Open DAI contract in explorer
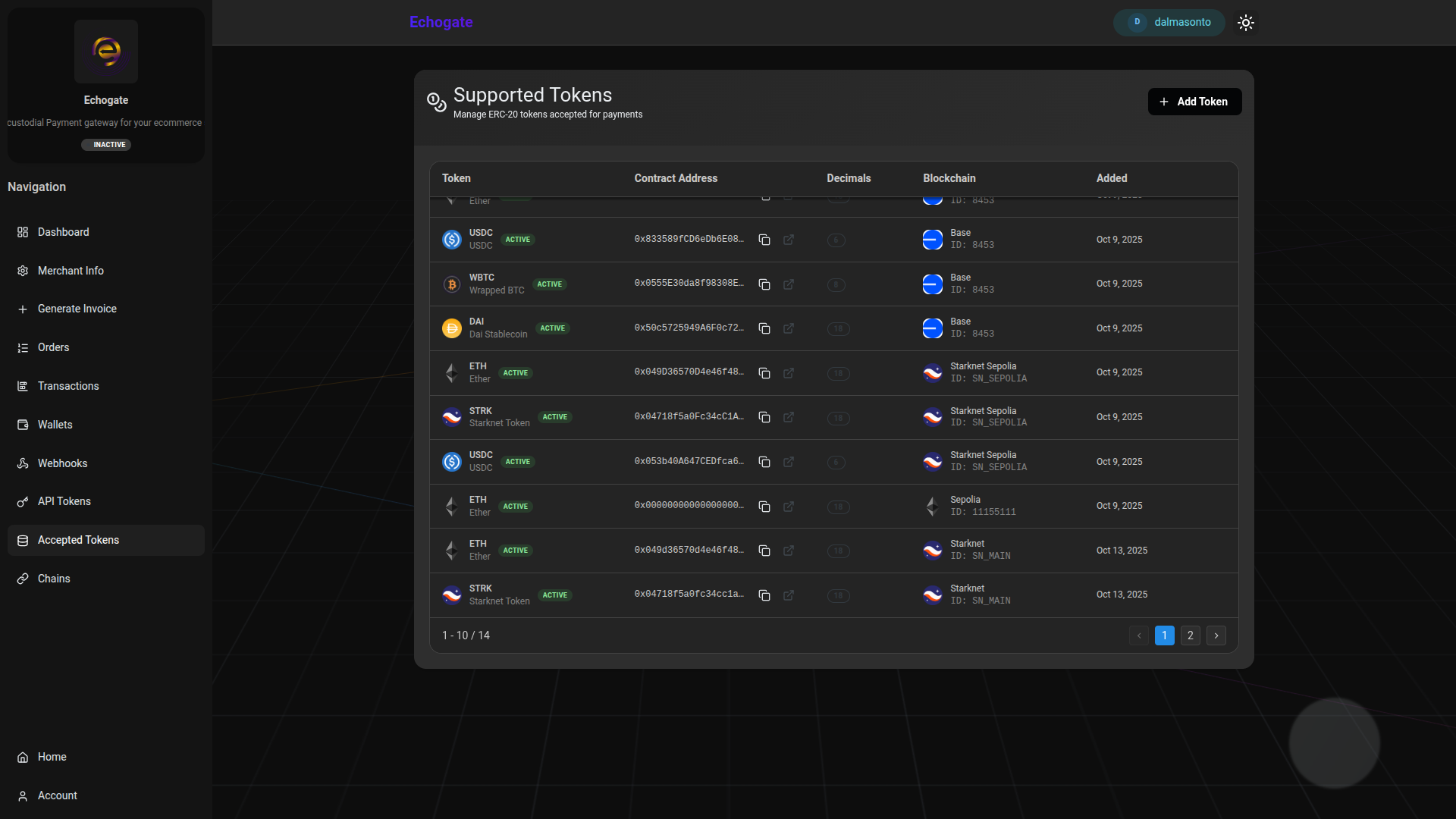 click(789, 328)
